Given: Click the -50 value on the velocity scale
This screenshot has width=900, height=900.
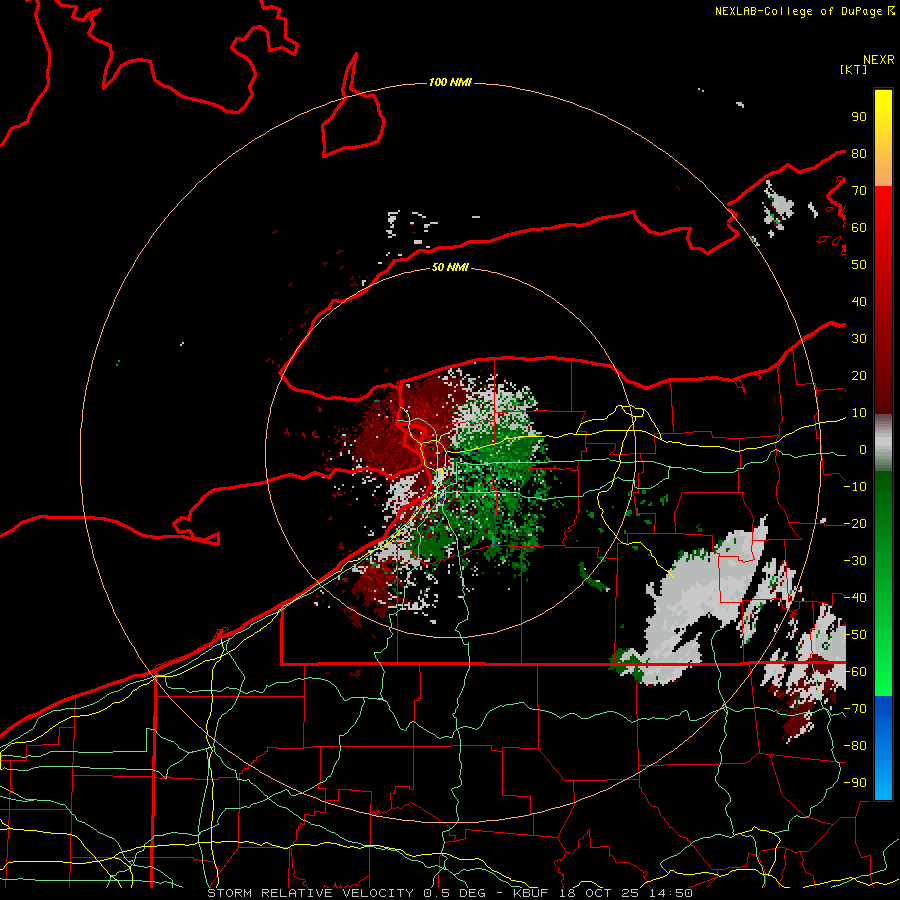Looking at the screenshot, I should click(855, 635).
